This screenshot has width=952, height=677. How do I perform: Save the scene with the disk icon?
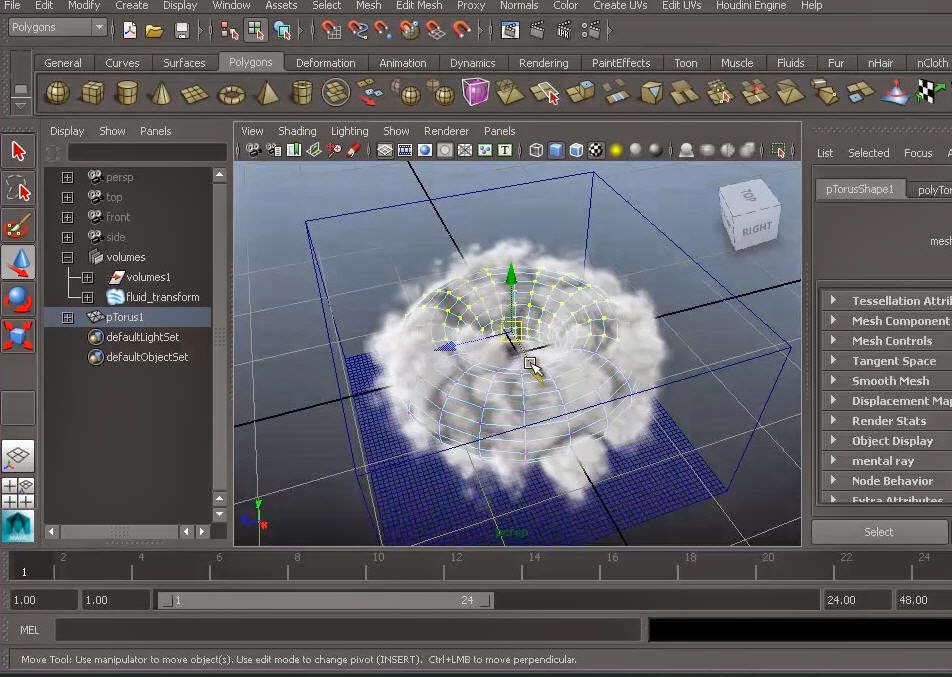181,30
